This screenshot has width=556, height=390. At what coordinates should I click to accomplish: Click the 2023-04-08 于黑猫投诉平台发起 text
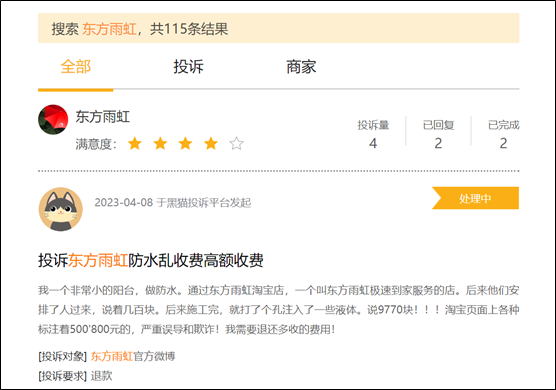173,202
